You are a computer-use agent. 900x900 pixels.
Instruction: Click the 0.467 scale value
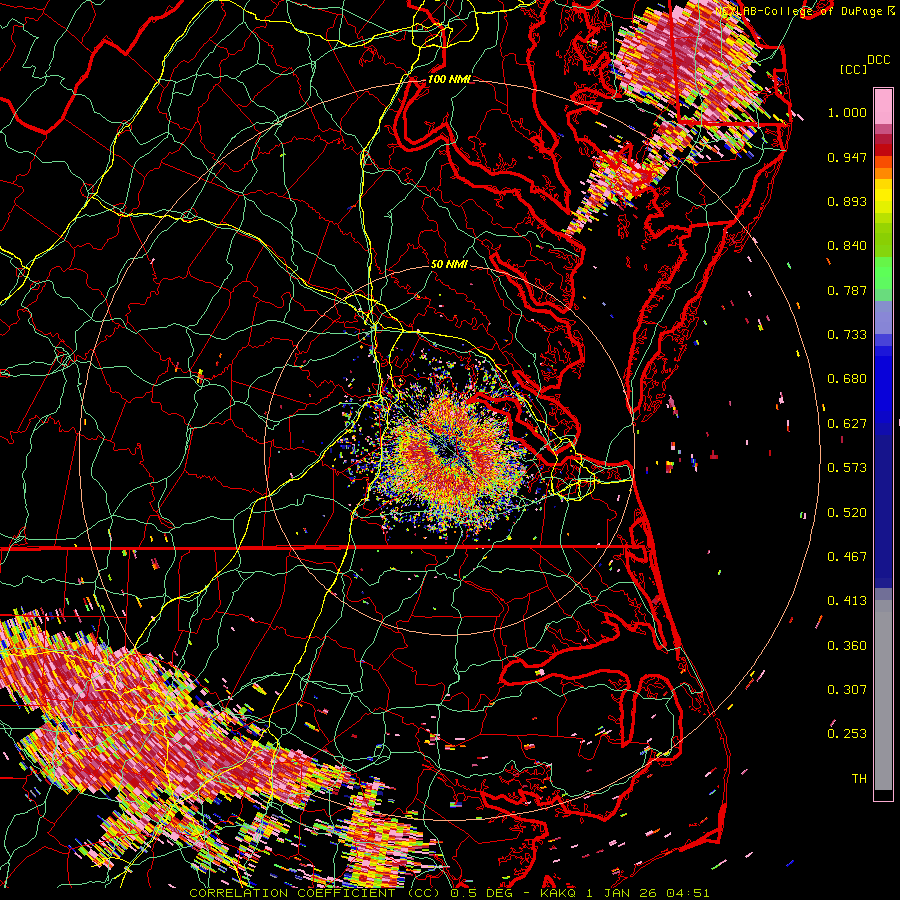click(847, 557)
